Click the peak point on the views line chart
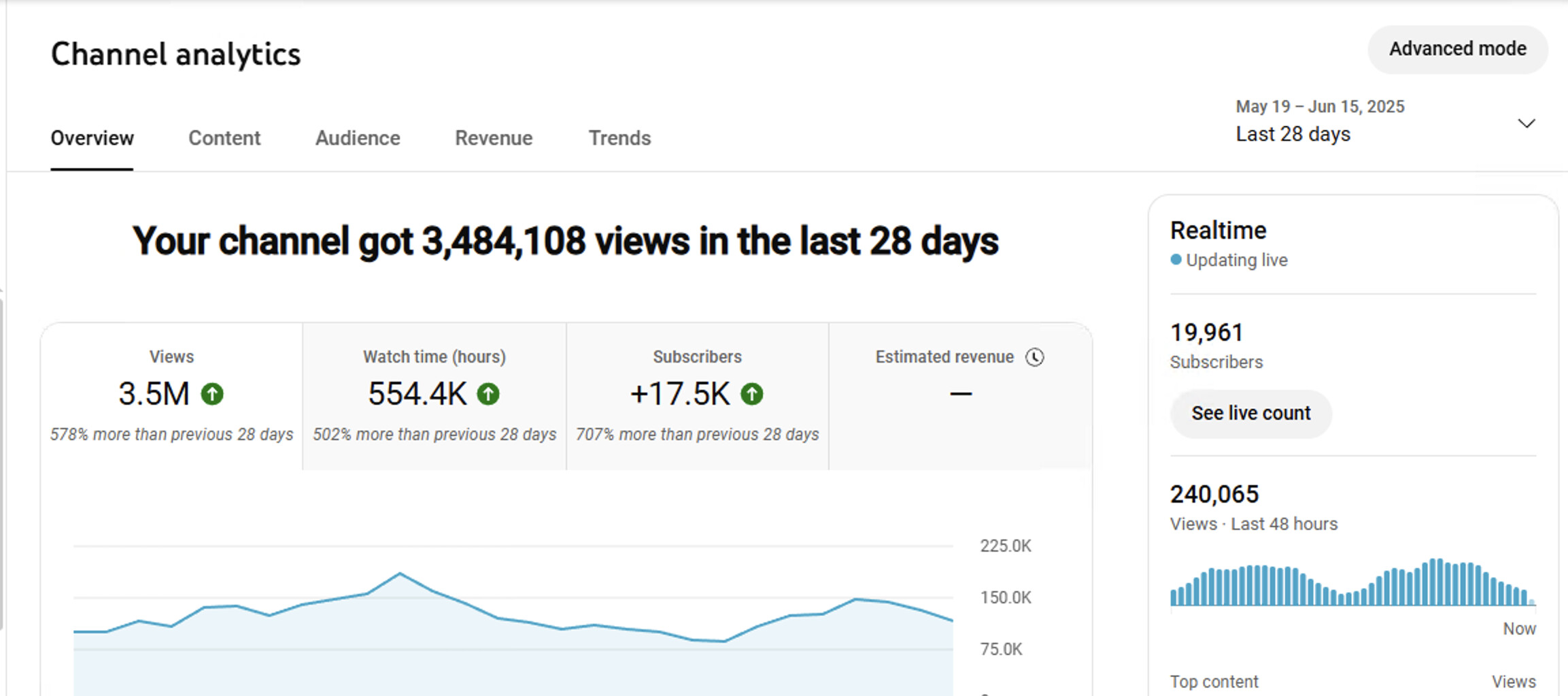 point(400,574)
